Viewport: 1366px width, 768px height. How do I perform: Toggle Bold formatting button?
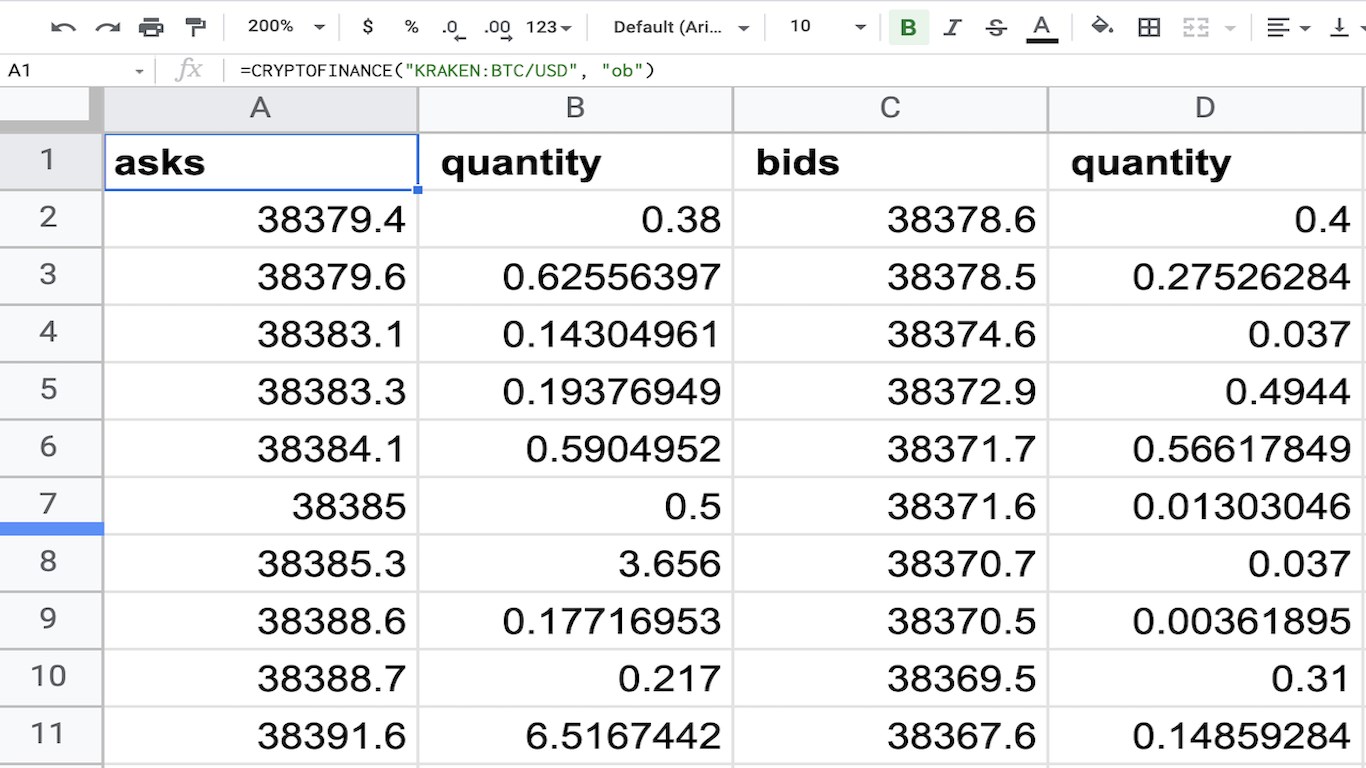908,27
